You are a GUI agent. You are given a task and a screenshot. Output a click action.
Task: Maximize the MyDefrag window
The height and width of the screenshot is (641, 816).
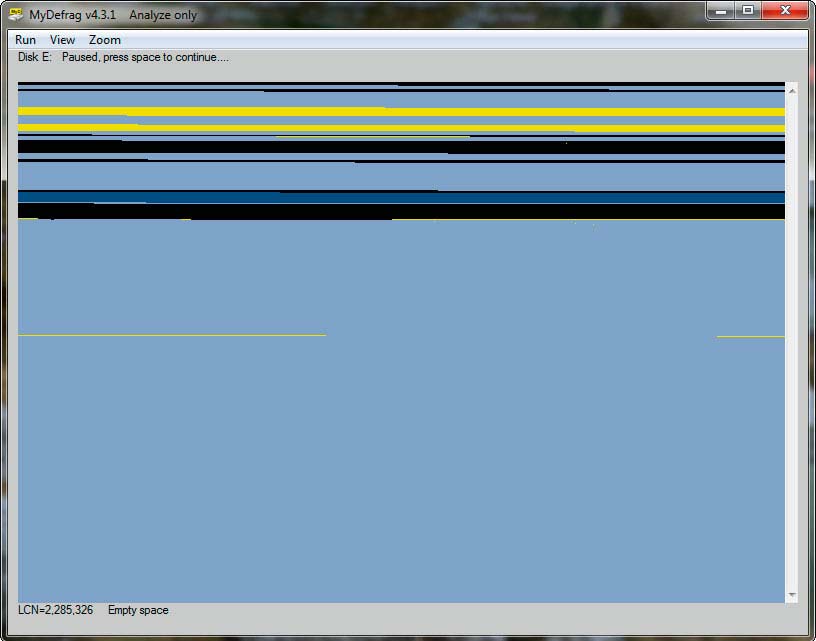point(748,10)
